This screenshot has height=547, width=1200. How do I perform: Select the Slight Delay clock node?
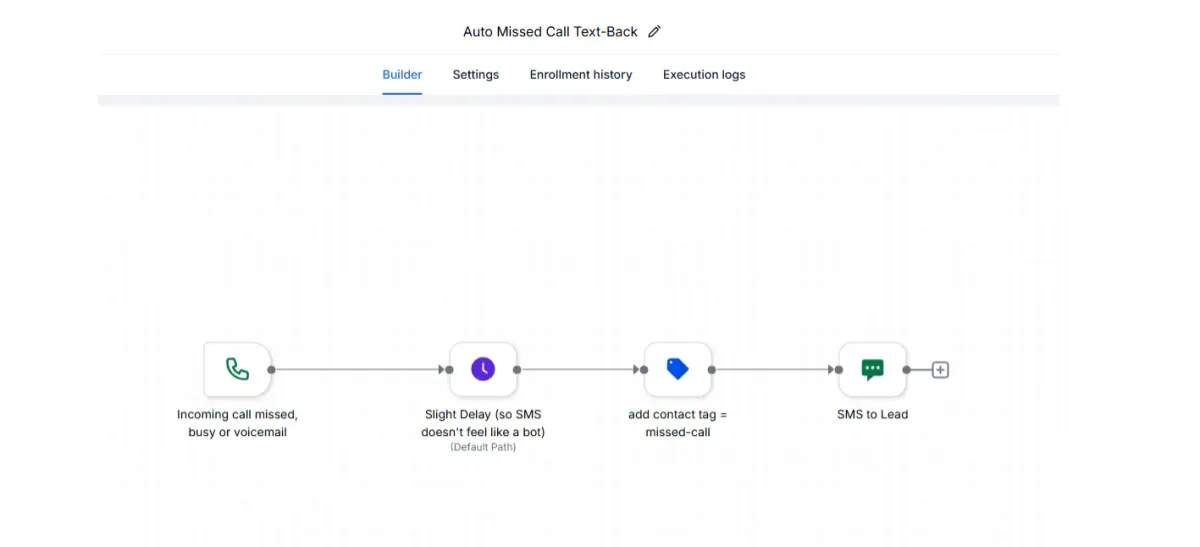(483, 369)
